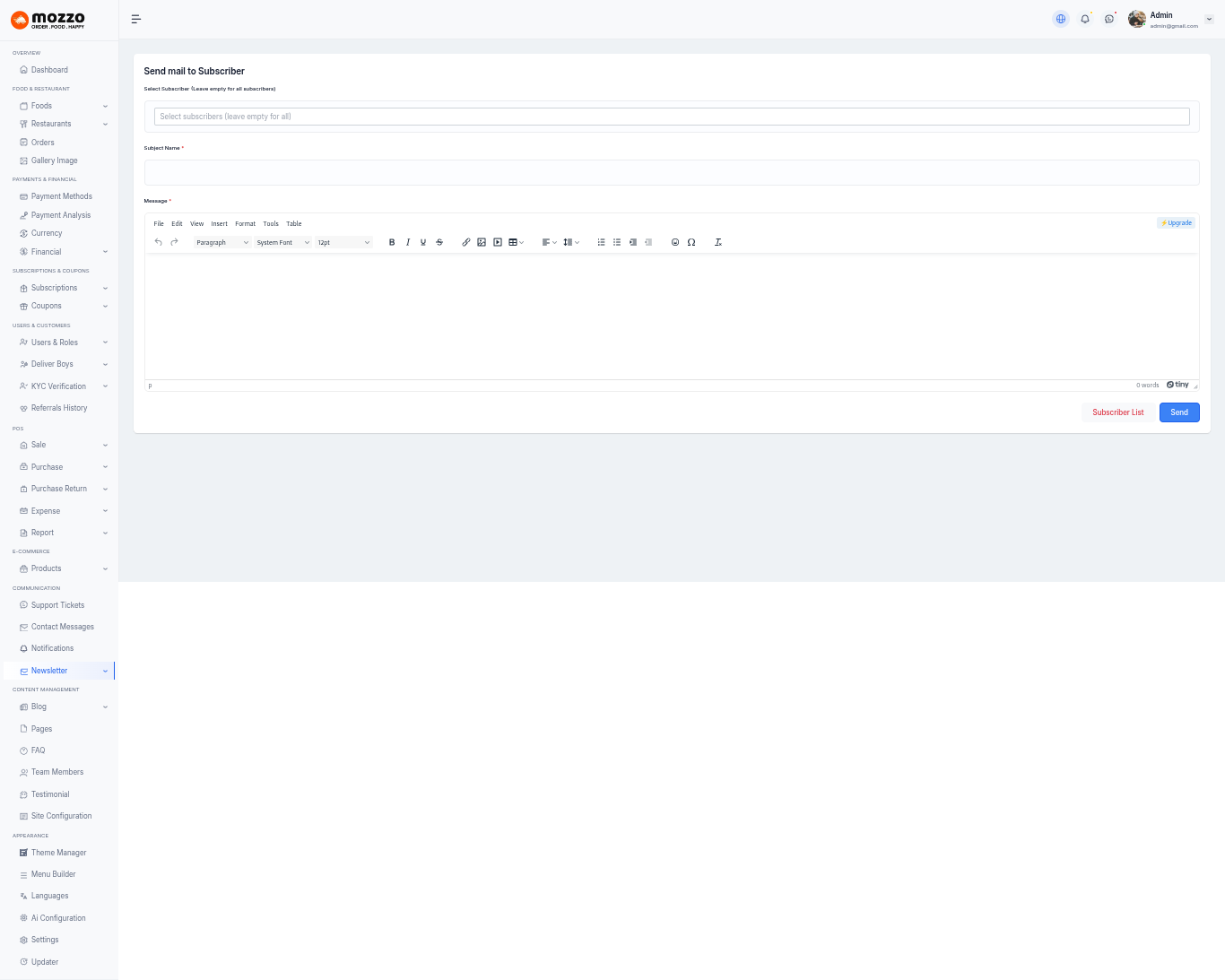Click the insert image icon
This screenshot has height=980, width=1225.
(482, 242)
